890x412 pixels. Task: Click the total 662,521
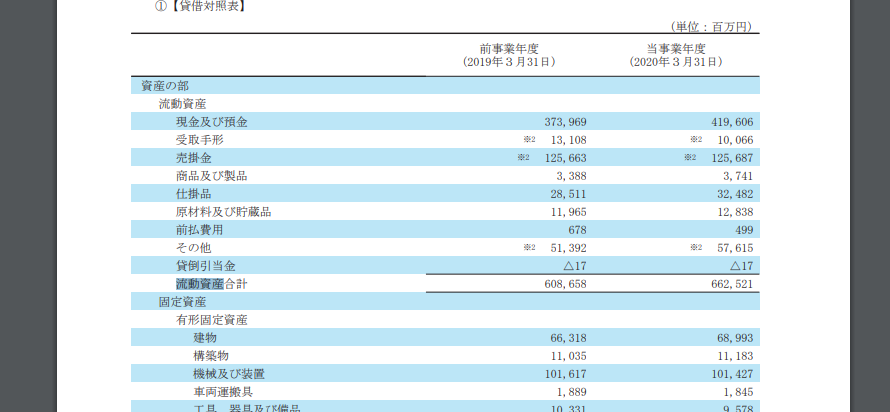(x=732, y=284)
